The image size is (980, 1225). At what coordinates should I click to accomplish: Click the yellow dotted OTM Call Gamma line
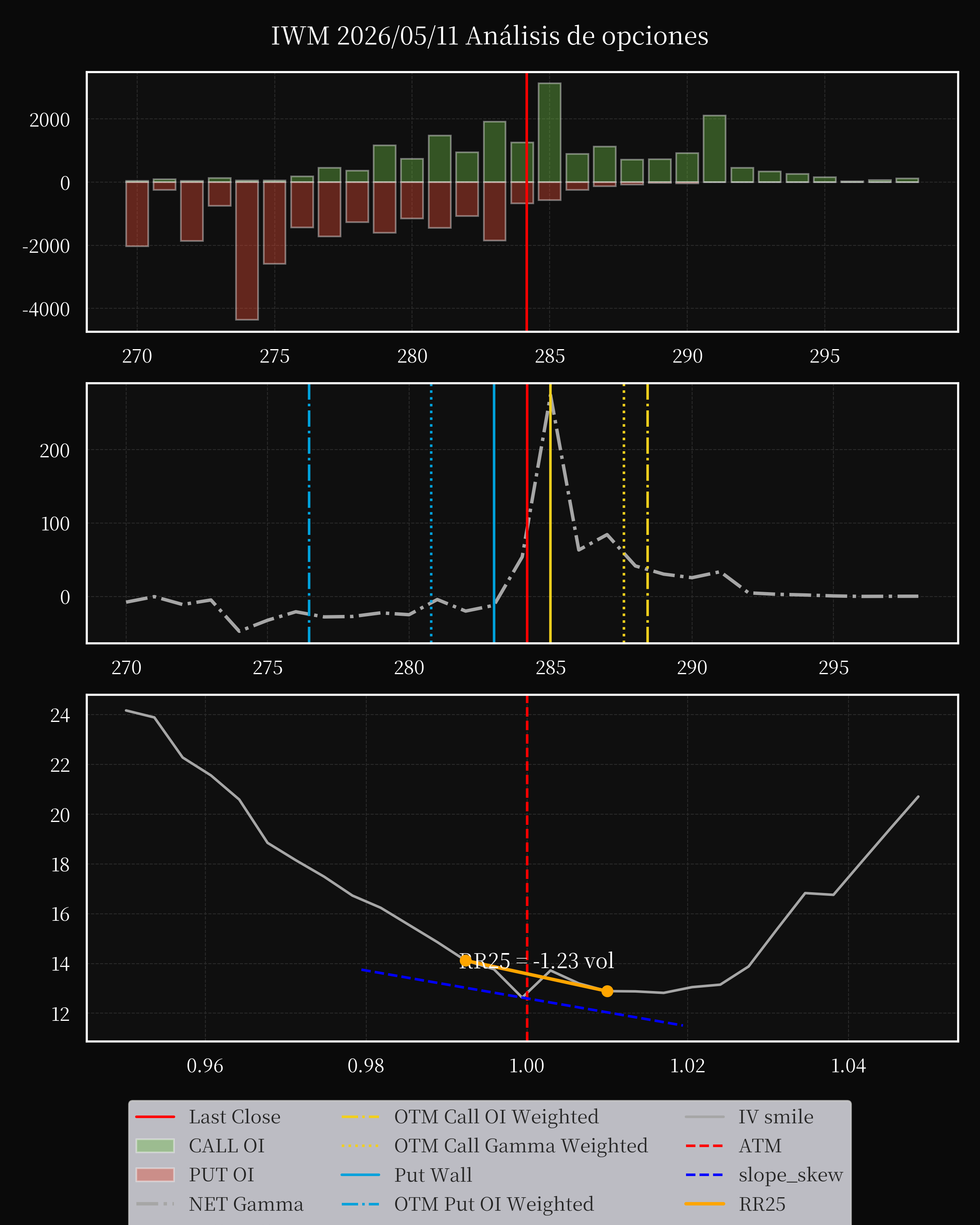(624, 513)
